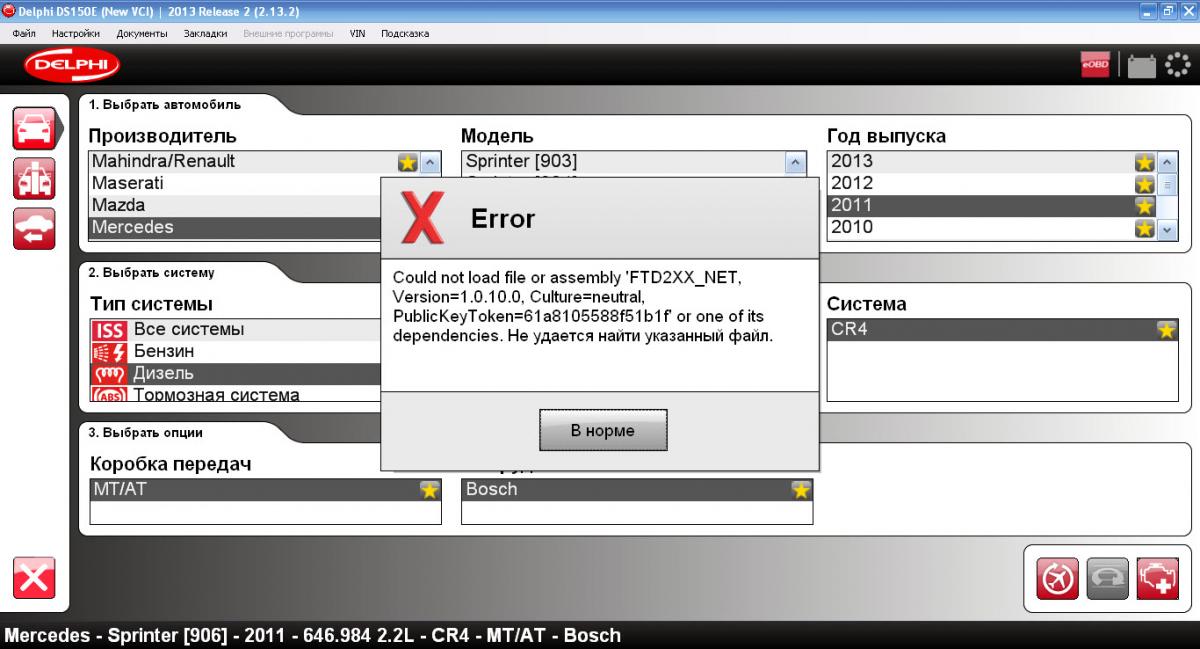
Task: Open the Подсказка menu
Action: (x=405, y=33)
